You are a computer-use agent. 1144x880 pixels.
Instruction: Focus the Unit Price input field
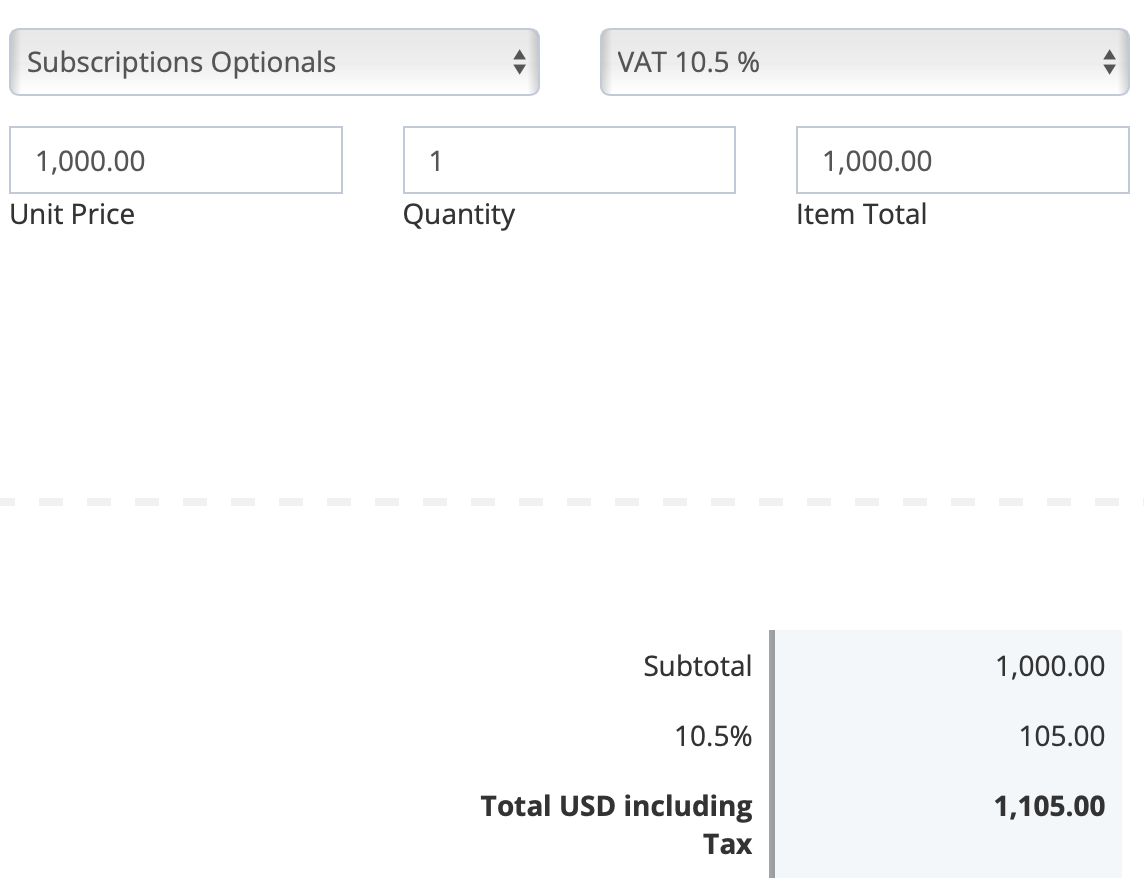(176, 160)
